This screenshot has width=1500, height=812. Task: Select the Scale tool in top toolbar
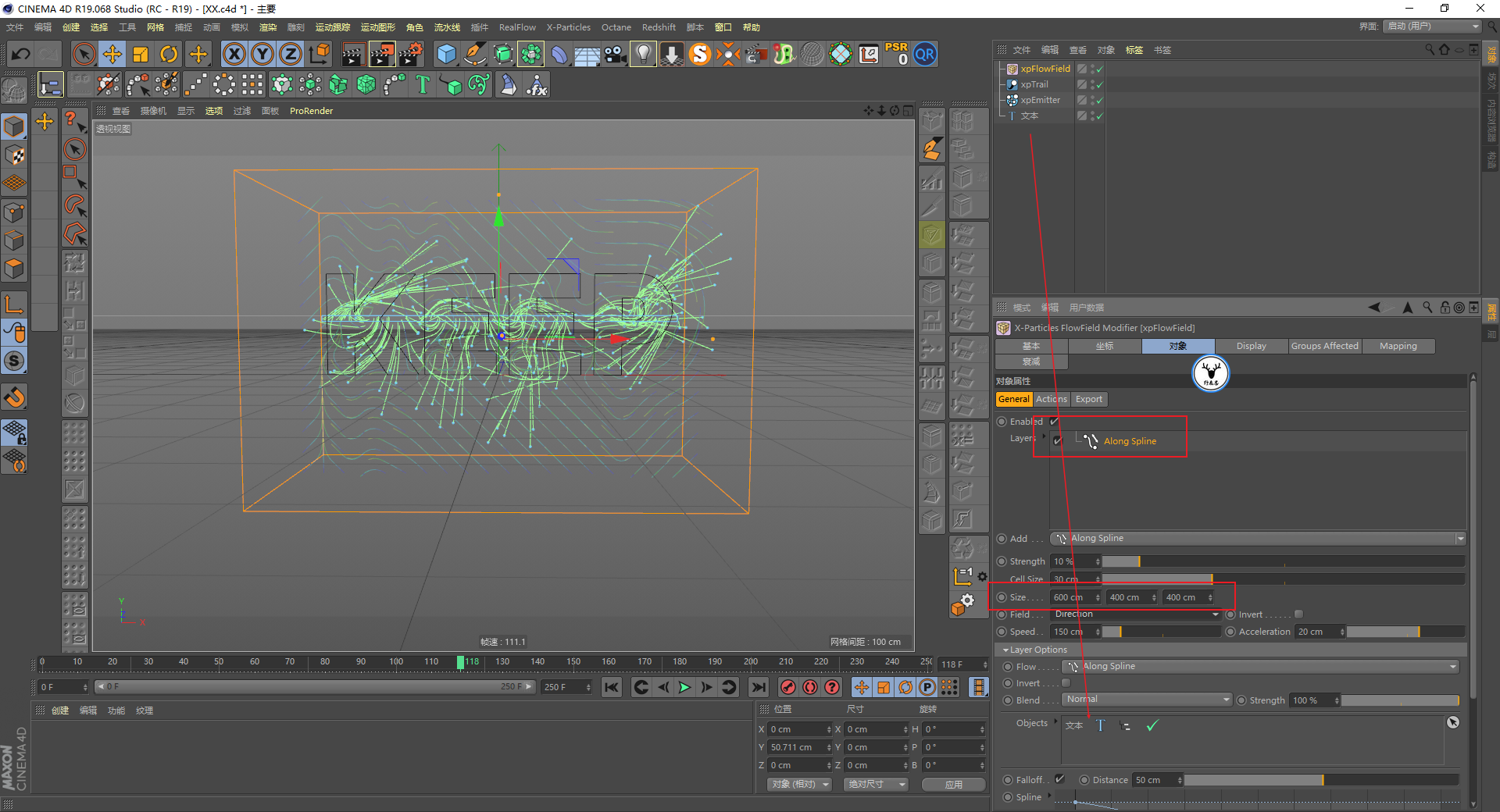click(x=141, y=54)
